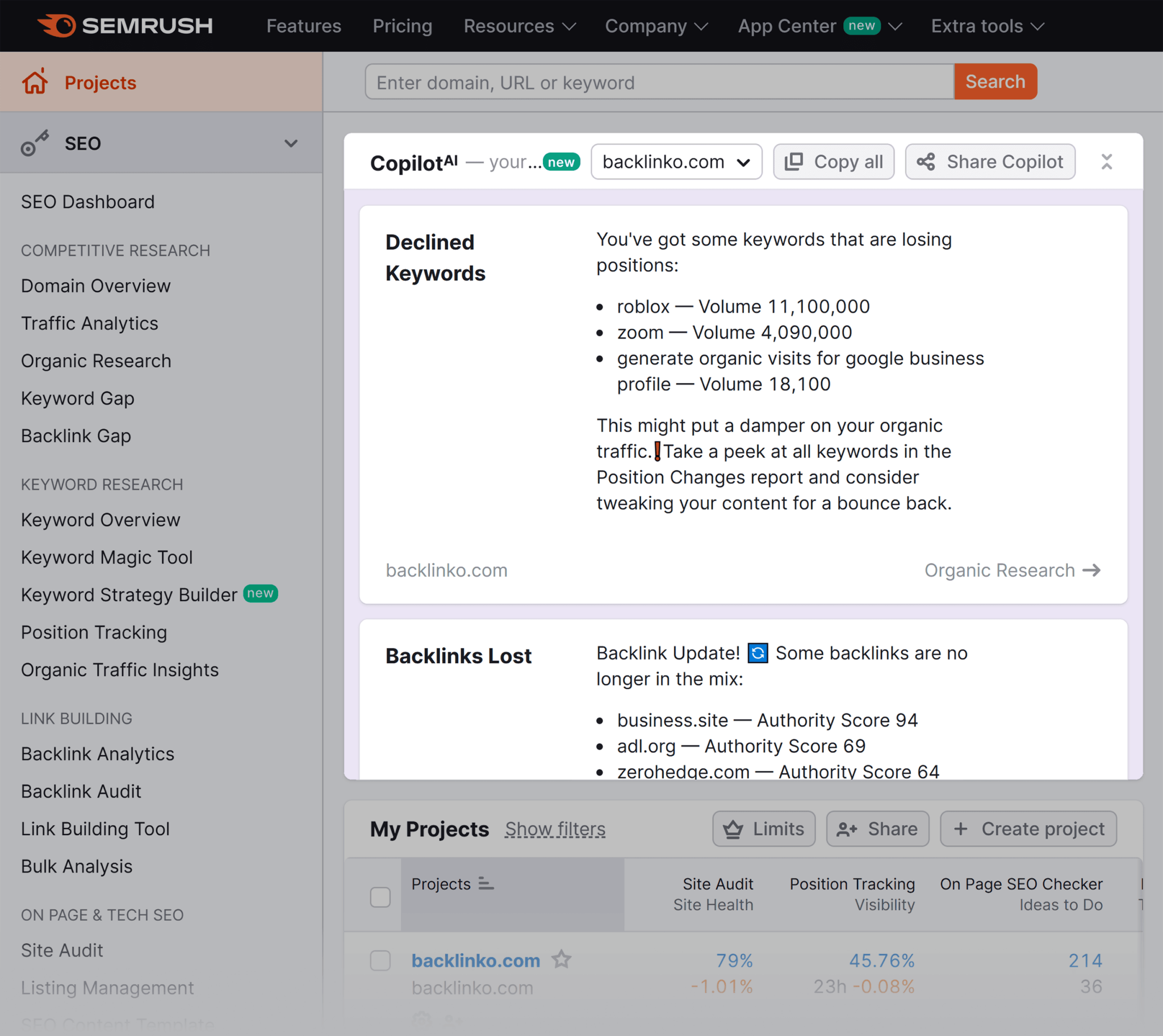Screen dimensions: 1163x1036
Task: Click the Share button in My Projects
Action: click(877, 829)
